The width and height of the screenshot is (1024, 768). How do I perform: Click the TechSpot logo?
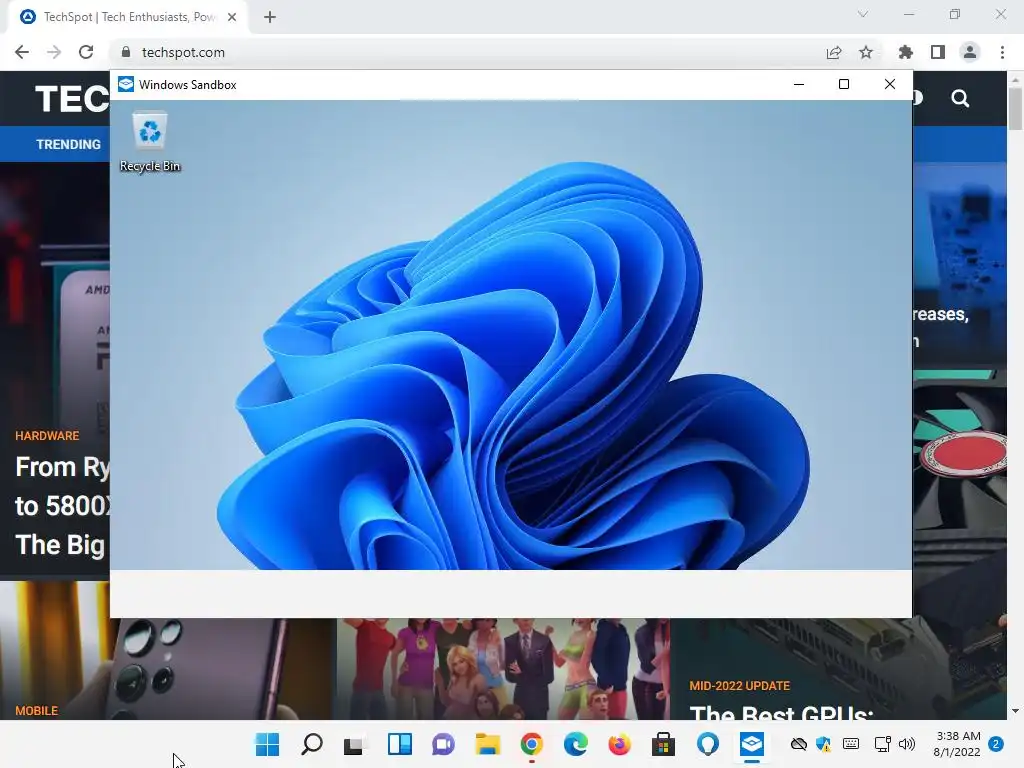[72, 99]
